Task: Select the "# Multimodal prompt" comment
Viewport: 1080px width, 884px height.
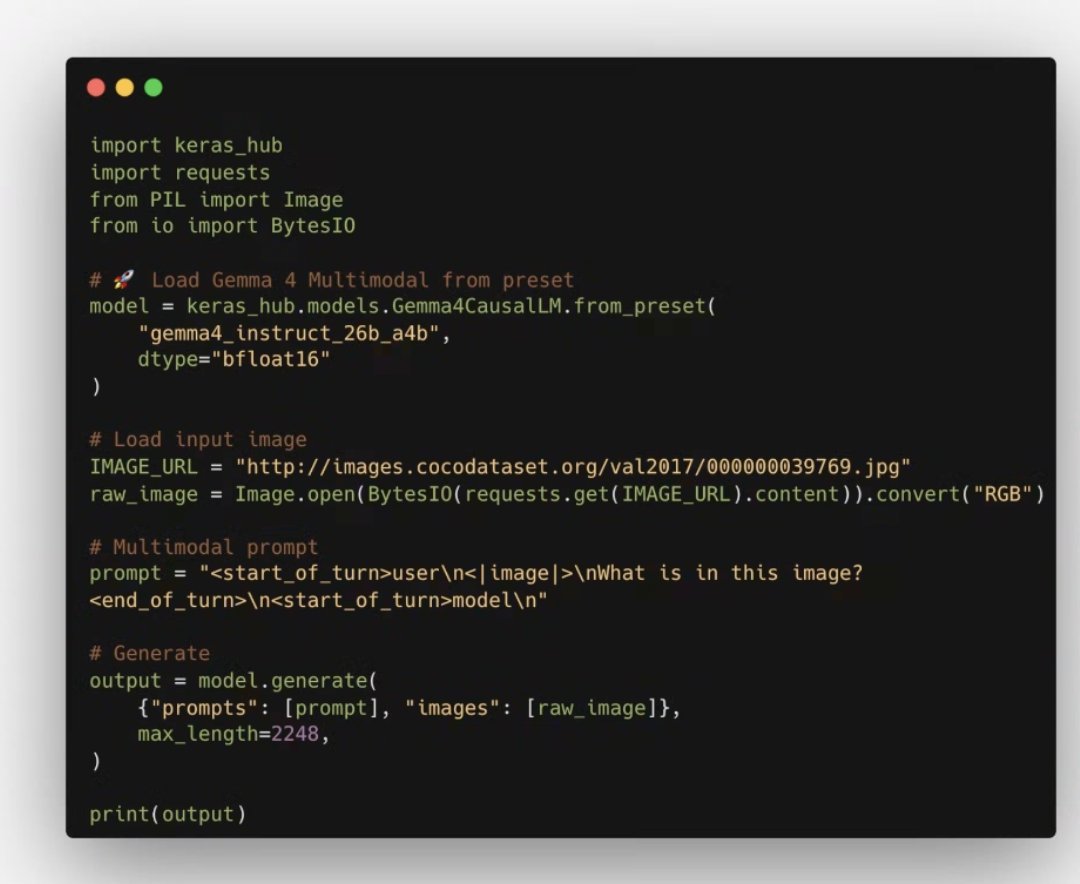Action: pyautogui.click(x=203, y=547)
